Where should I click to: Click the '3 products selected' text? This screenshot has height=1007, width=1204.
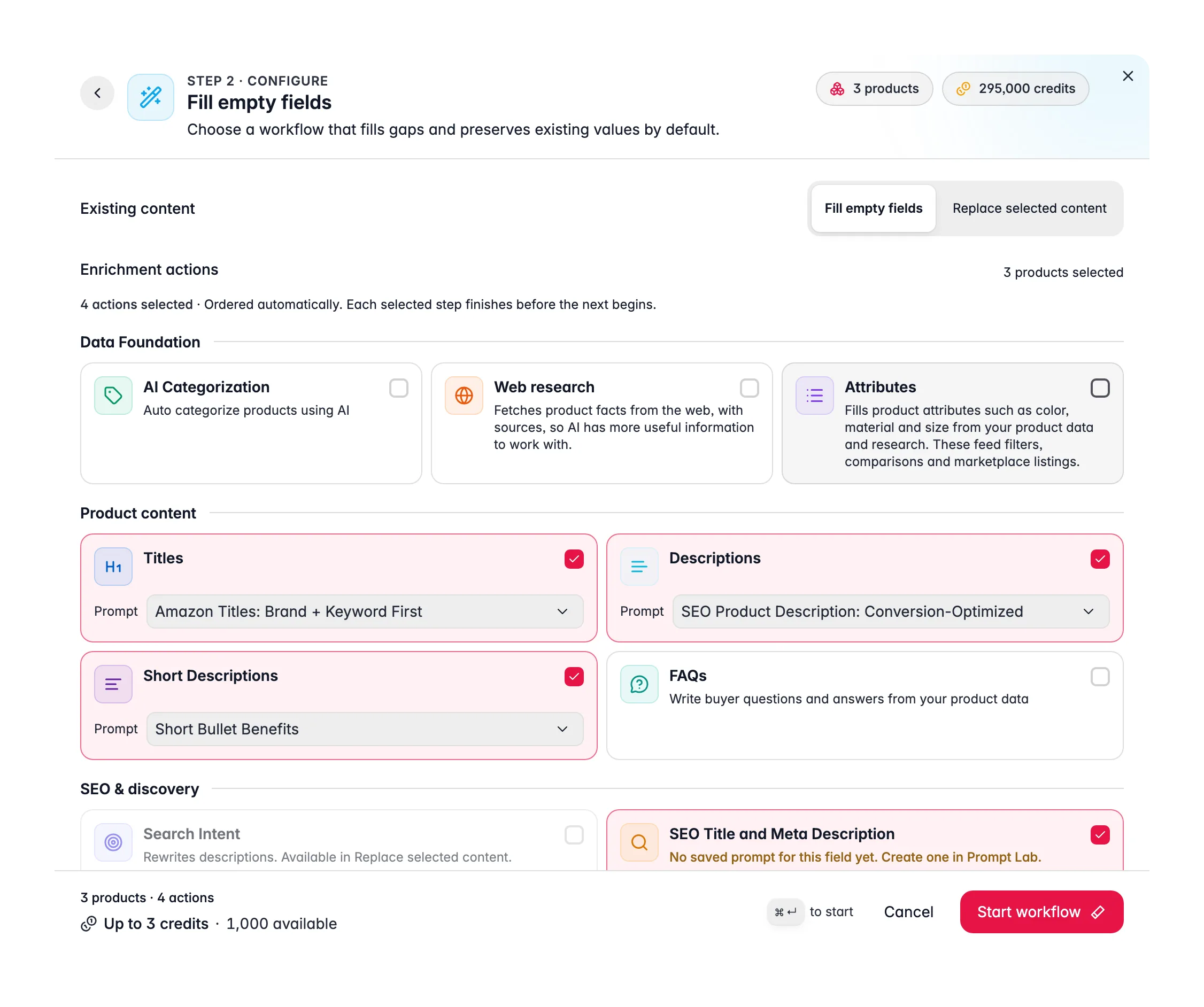1063,272
